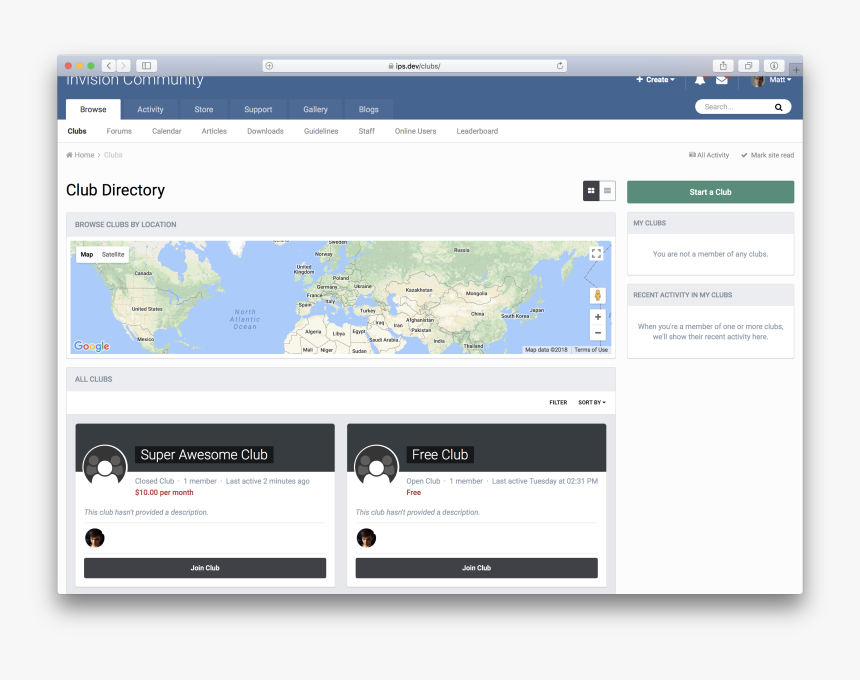Switch map to Satellite view
The height and width of the screenshot is (680, 860).
tap(113, 254)
